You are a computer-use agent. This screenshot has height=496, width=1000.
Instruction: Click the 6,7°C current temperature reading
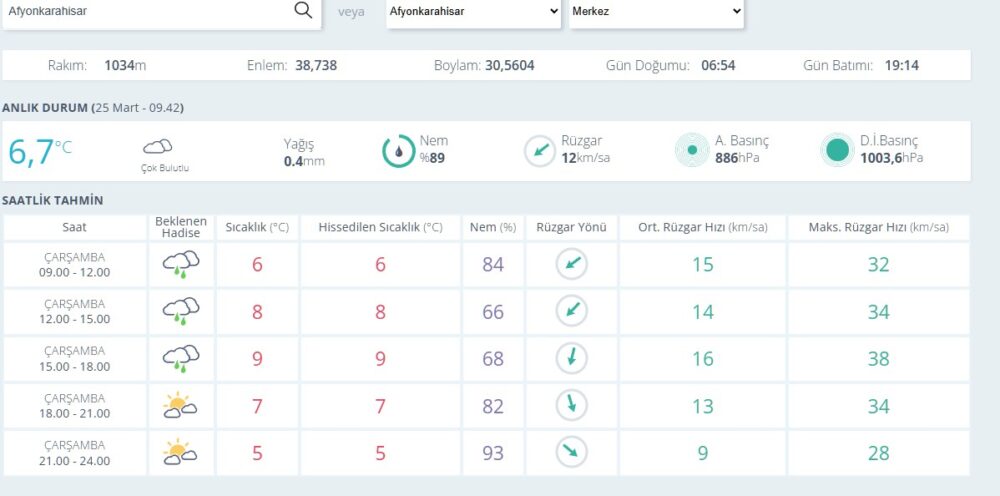click(x=40, y=151)
